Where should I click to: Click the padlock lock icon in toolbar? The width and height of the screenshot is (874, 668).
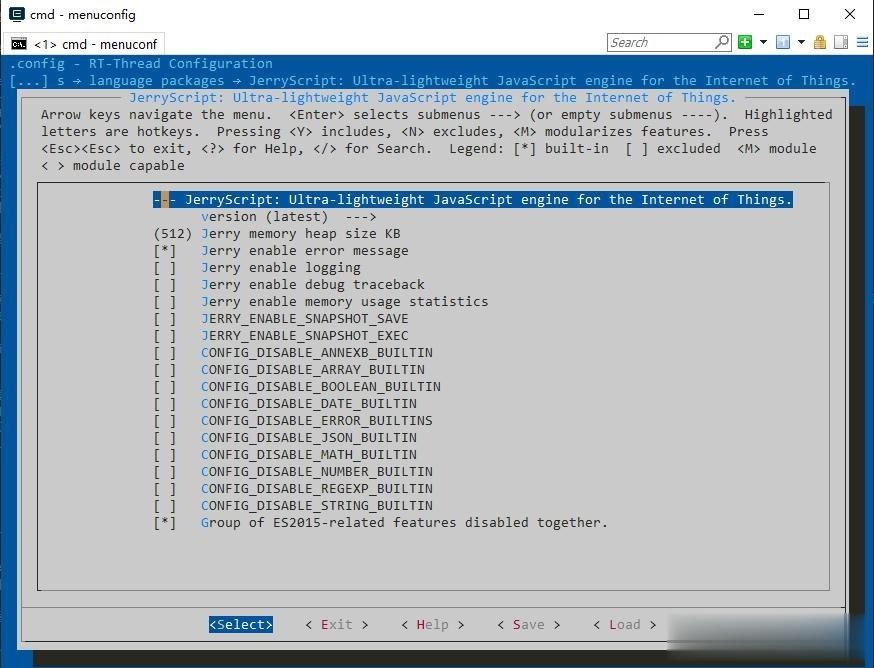(820, 42)
